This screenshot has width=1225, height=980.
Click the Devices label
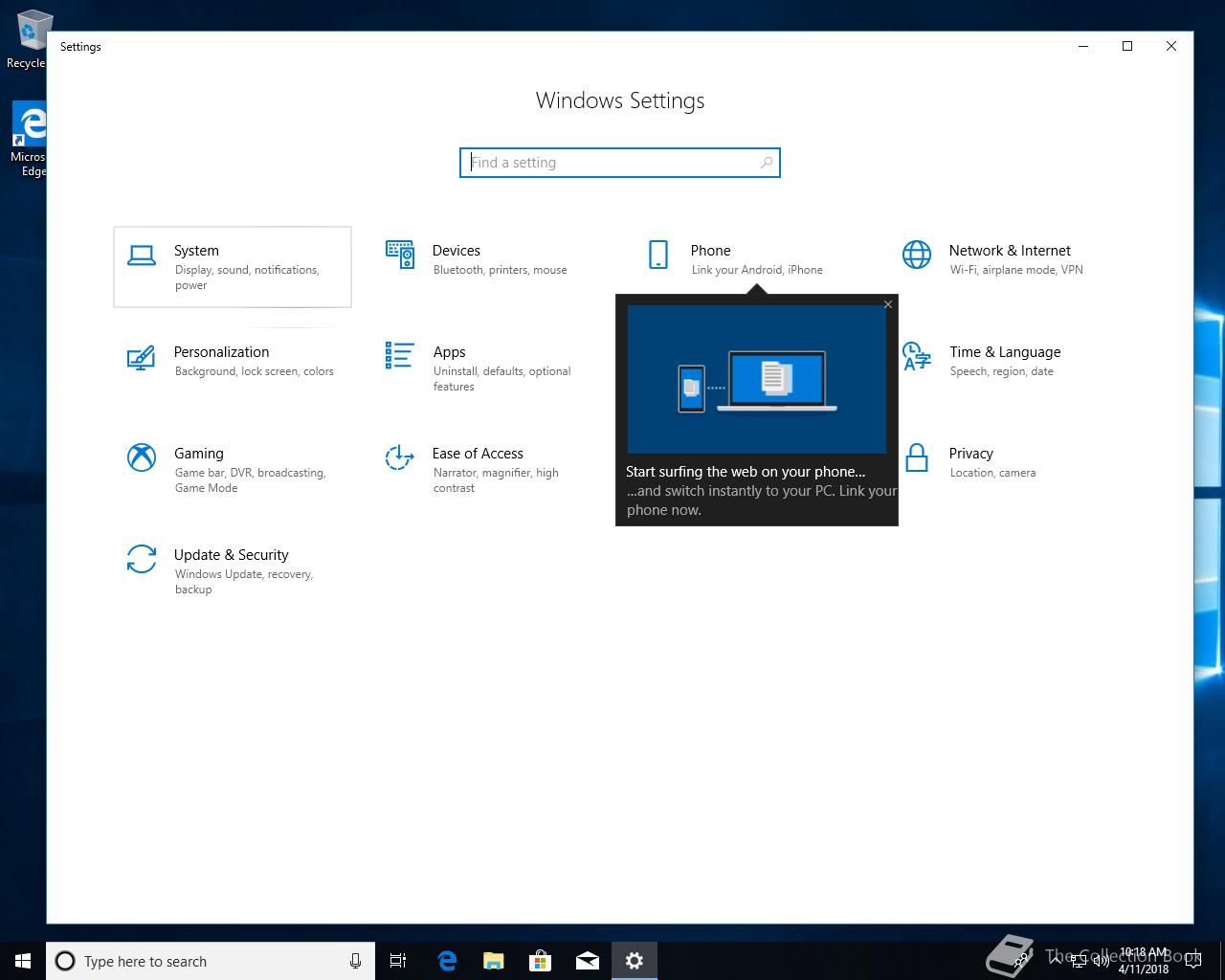457,251
